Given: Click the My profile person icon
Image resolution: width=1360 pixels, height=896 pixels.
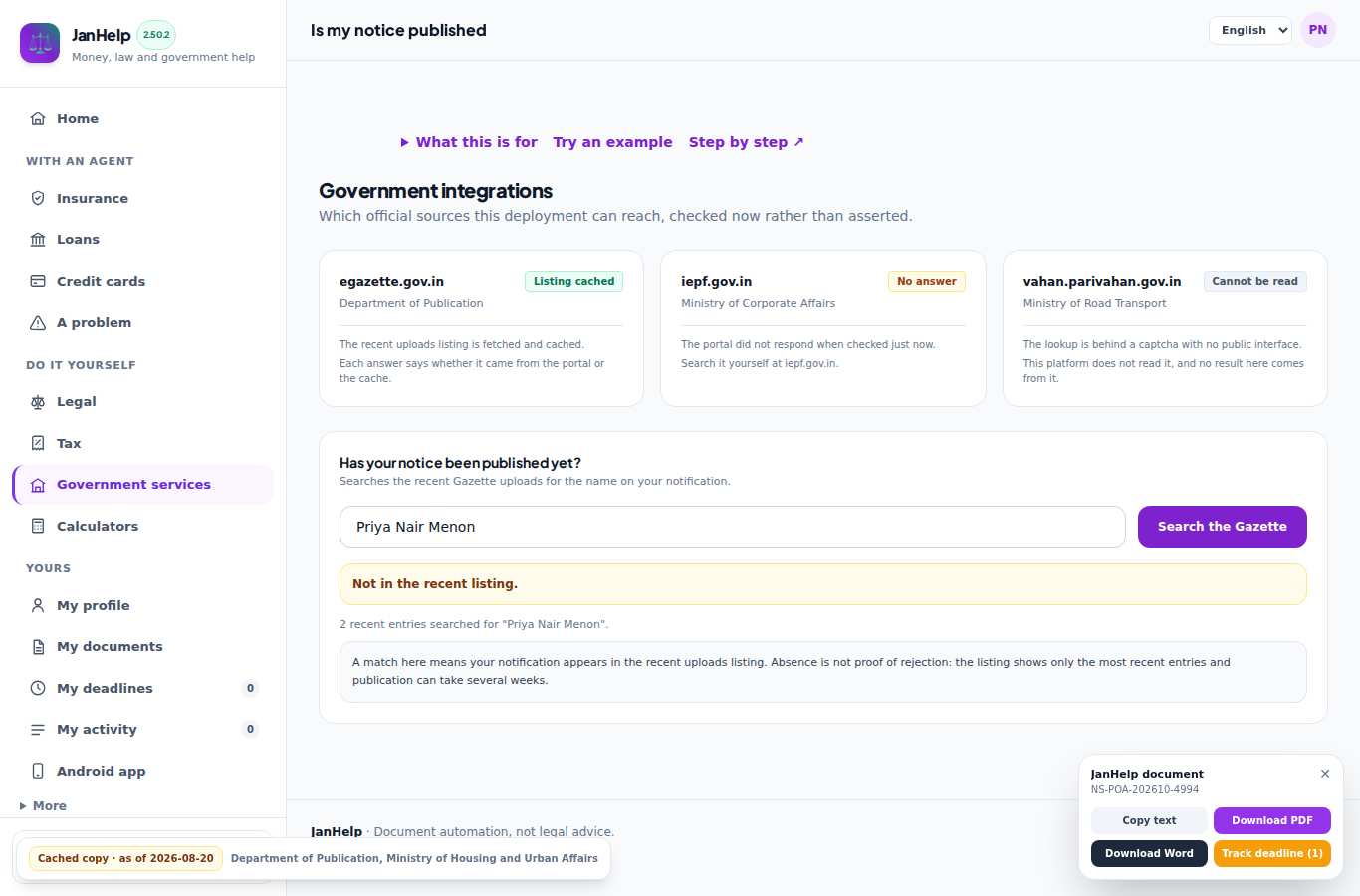Looking at the screenshot, I should (x=38, y=605).
